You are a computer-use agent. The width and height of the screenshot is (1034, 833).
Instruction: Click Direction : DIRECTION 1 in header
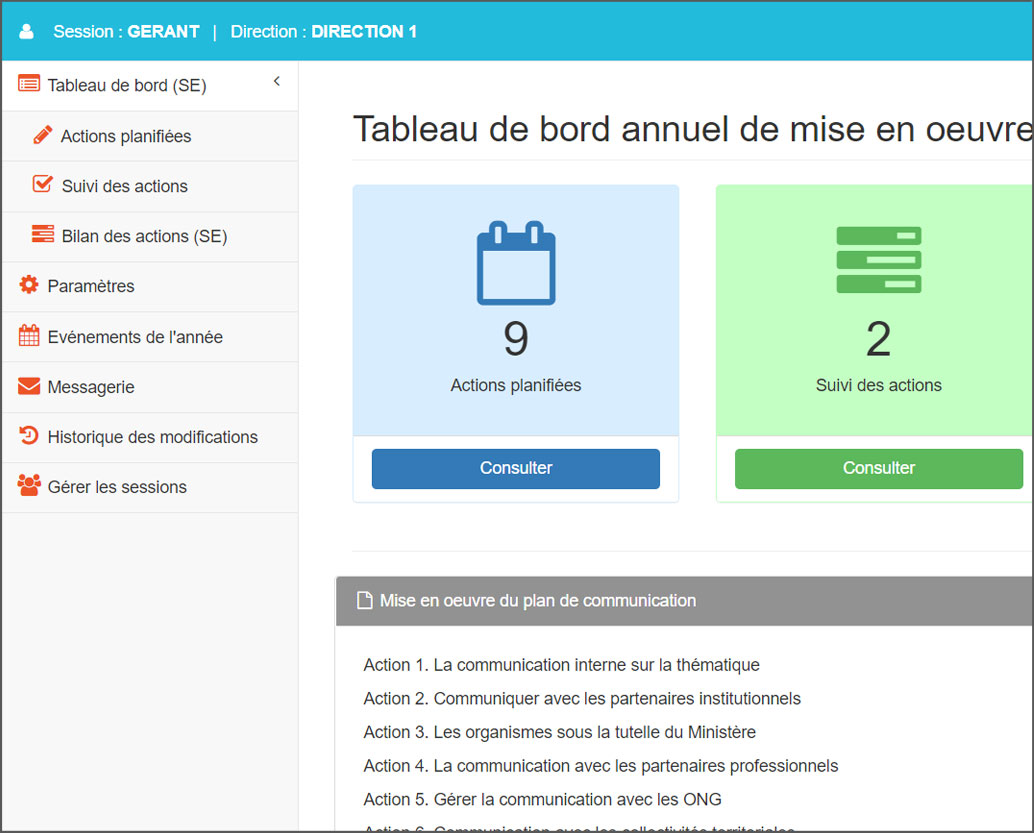tap(324, 32)
